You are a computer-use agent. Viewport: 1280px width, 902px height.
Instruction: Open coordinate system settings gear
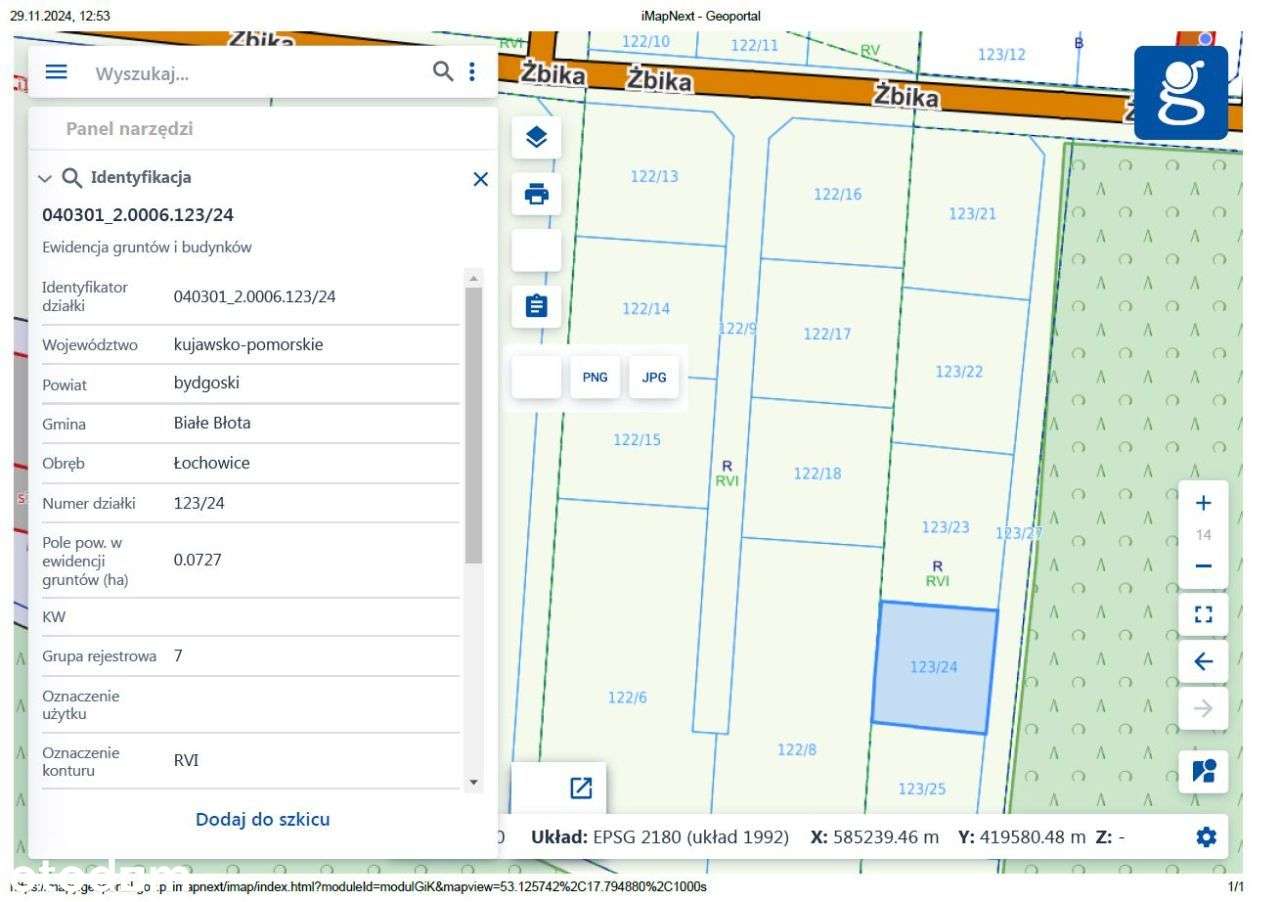coord(1207,837)
